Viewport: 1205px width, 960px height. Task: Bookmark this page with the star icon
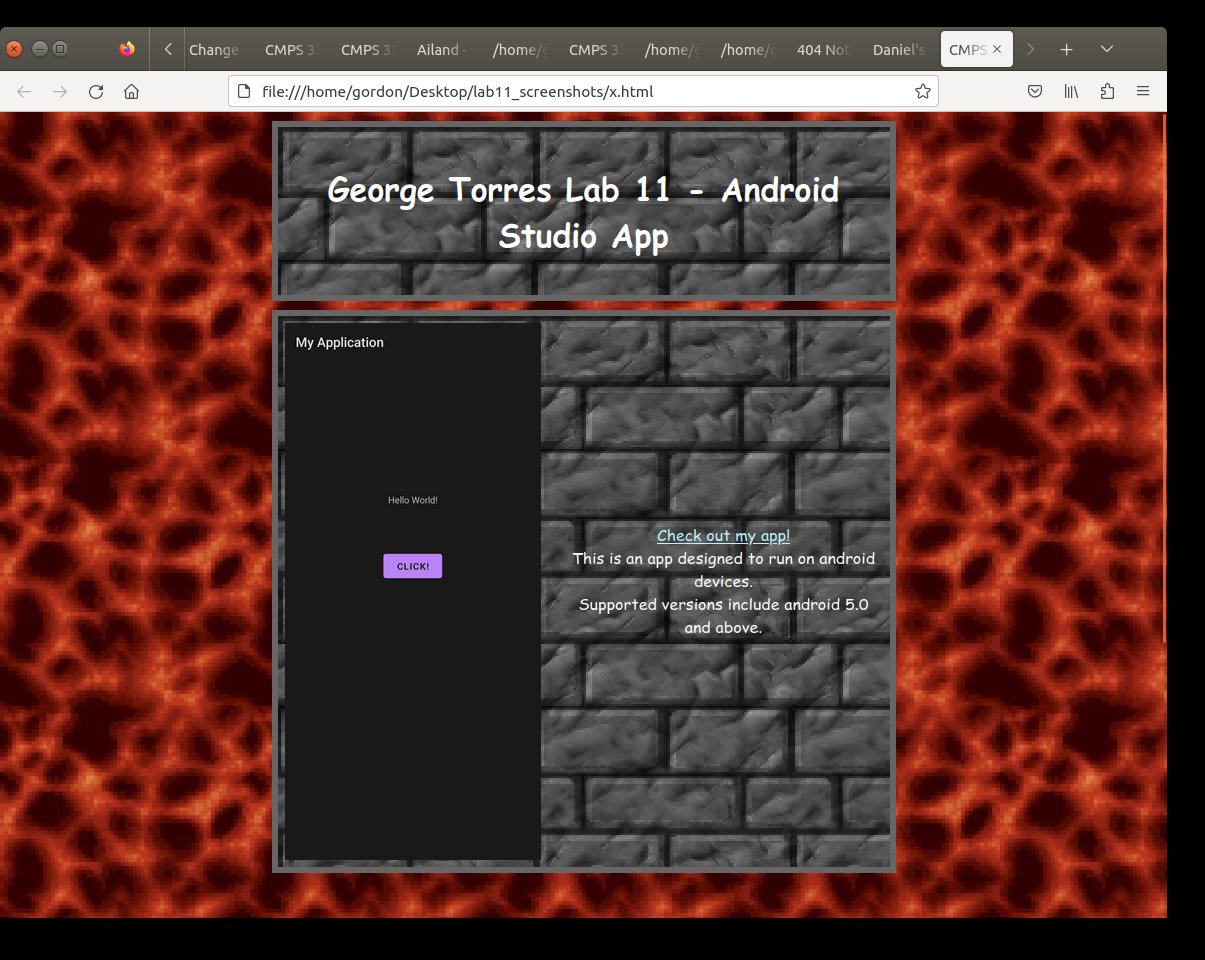(x=922, y=92)
